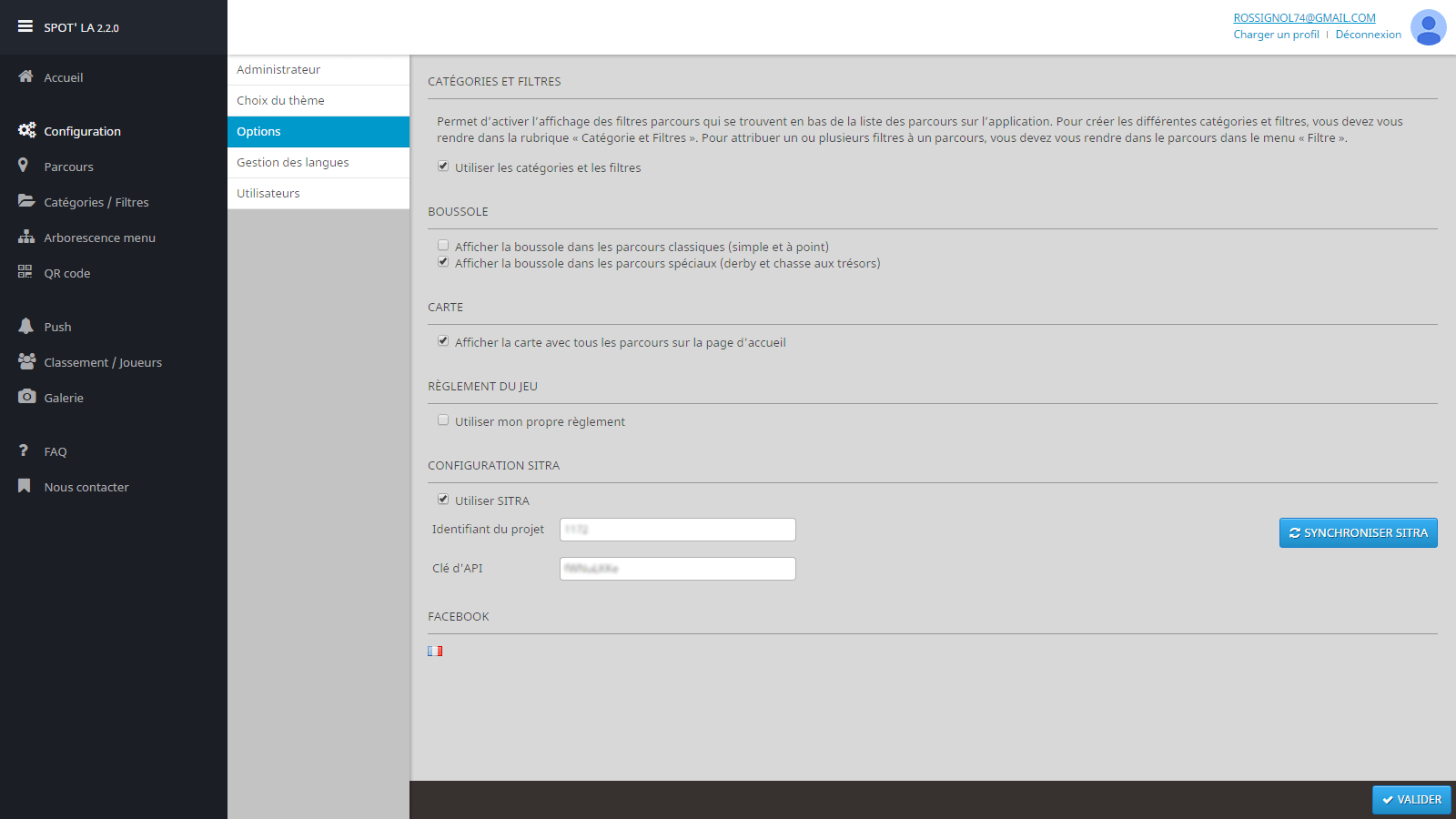1456x819 pixels.
Task: Open the Administrateur section
Action: tap(278, 69)
